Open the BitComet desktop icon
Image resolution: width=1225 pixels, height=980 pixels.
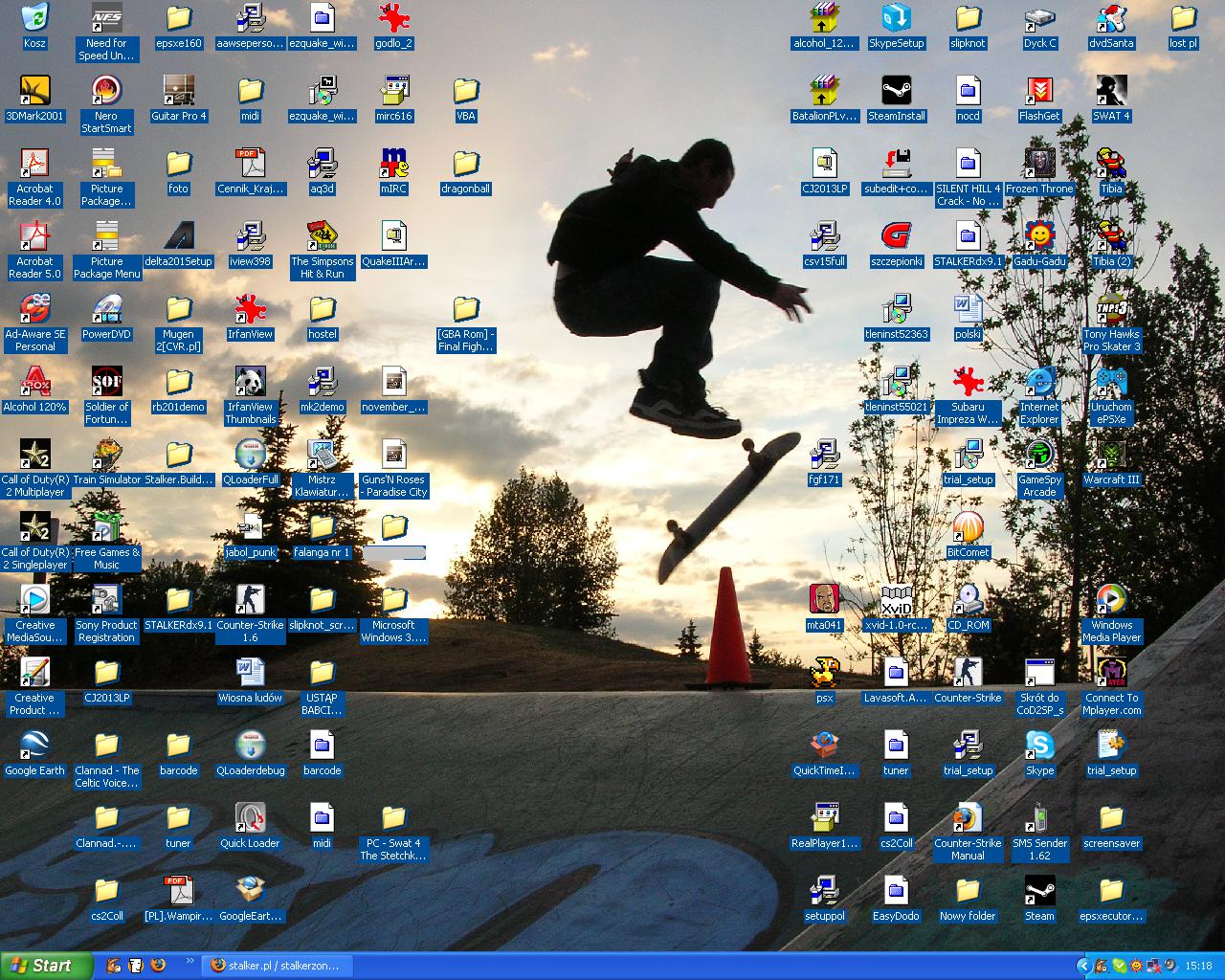click(968, 527)
